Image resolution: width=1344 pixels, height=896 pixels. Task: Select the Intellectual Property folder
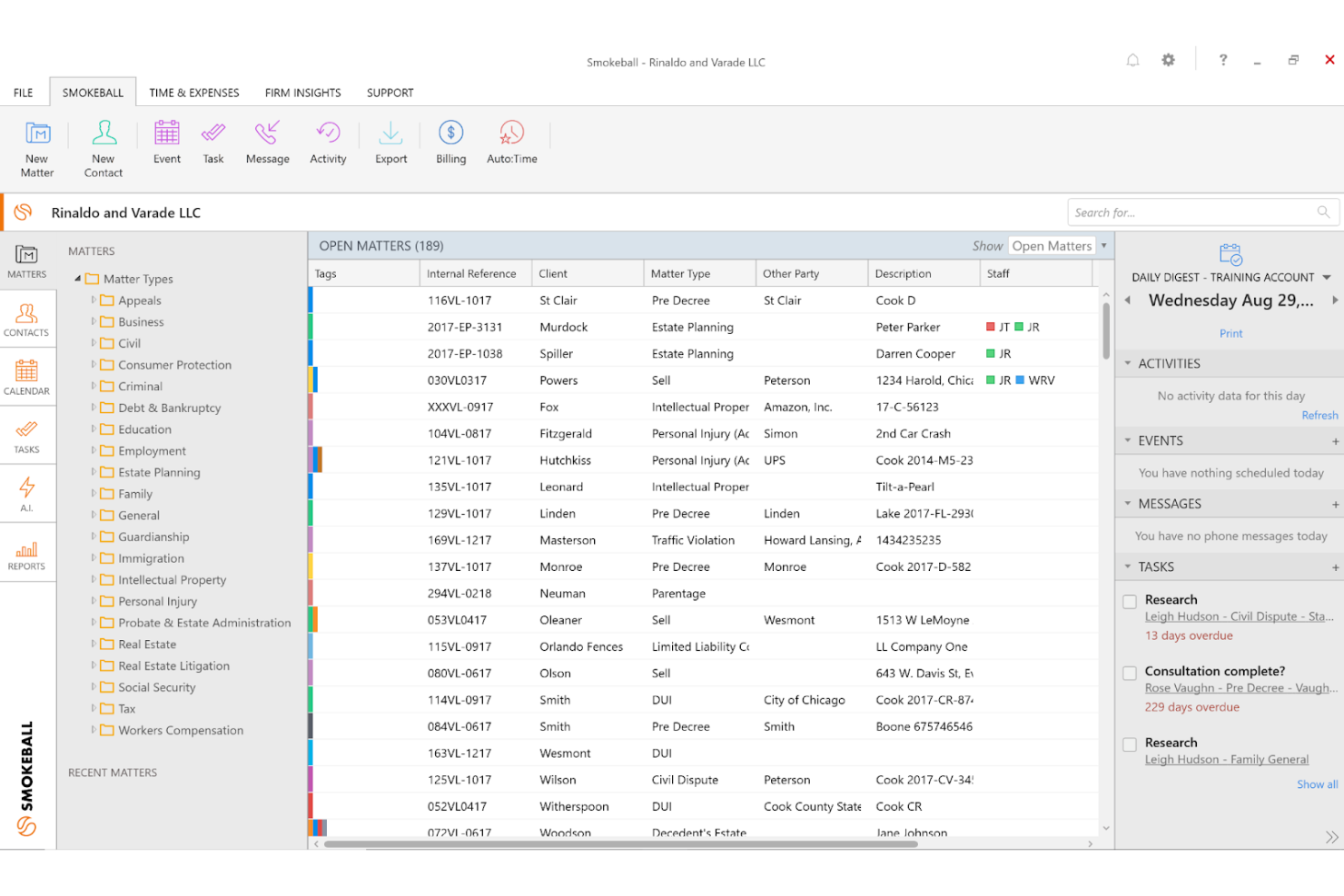tap(172, 580)
